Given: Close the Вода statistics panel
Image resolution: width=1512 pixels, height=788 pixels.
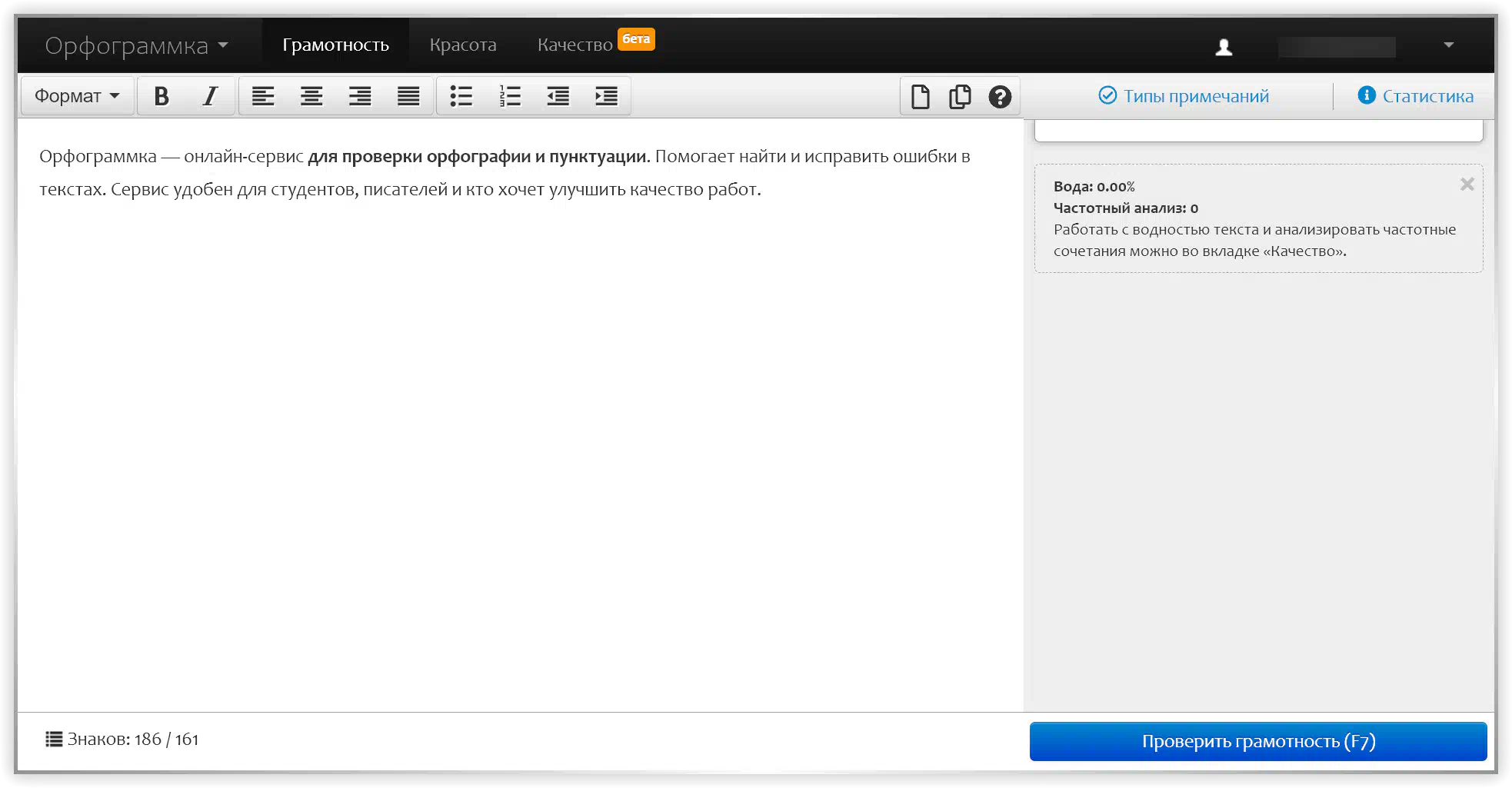Looking at the screenshot, I should pyautogui.click(x=1467, y=185).
